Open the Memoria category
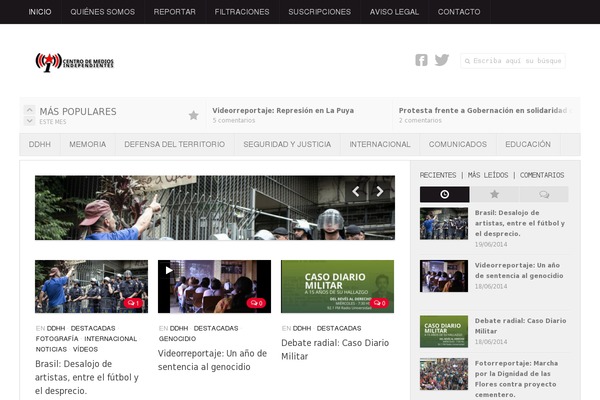Image resolution: width=600 pixels, height=400 pixels. coord(88,144)
